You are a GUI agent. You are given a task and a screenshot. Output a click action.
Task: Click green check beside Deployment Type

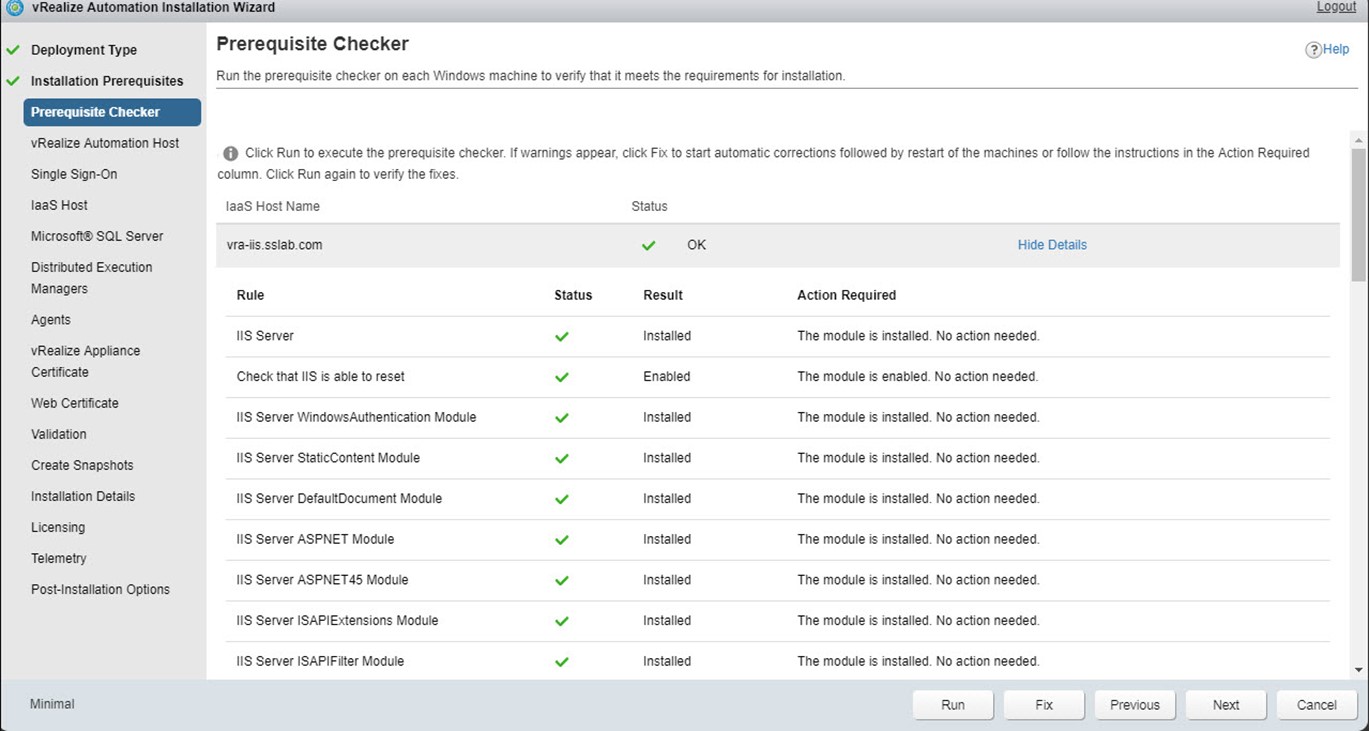[13, 50]
